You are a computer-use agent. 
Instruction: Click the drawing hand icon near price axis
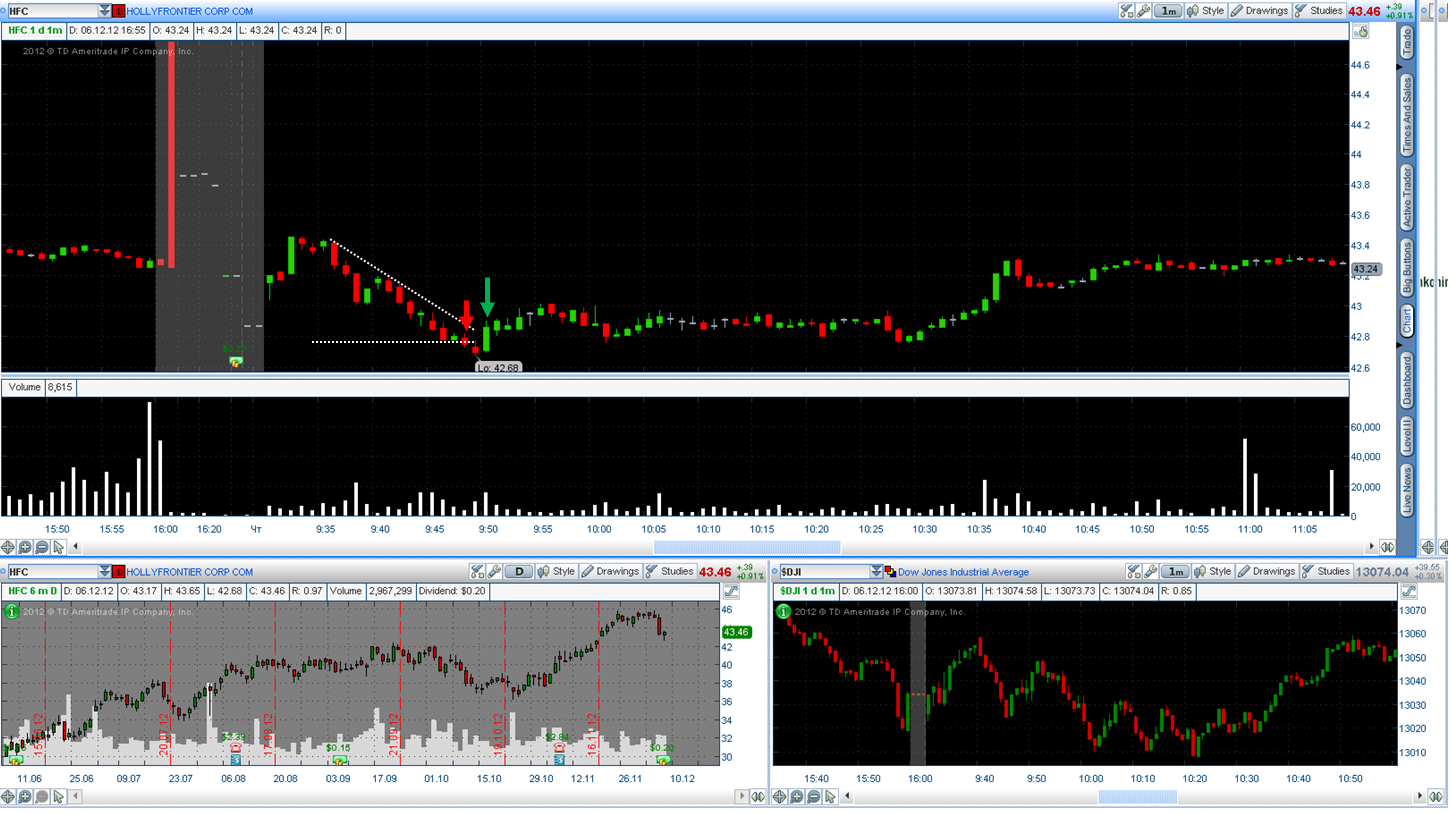tap(1361, 32)
